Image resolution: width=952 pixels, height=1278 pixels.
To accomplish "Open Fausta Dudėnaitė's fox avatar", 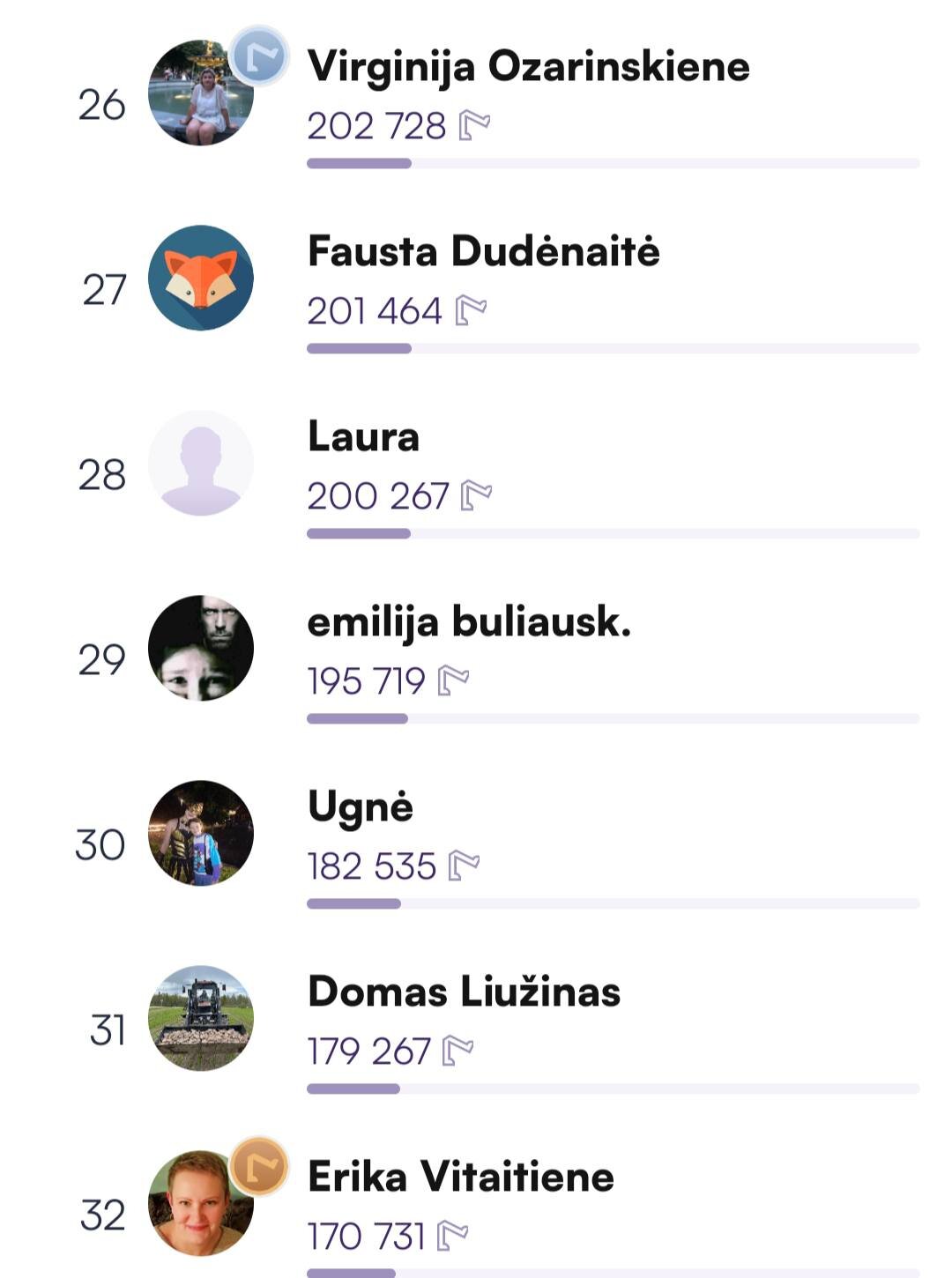I will coord(201,279).
